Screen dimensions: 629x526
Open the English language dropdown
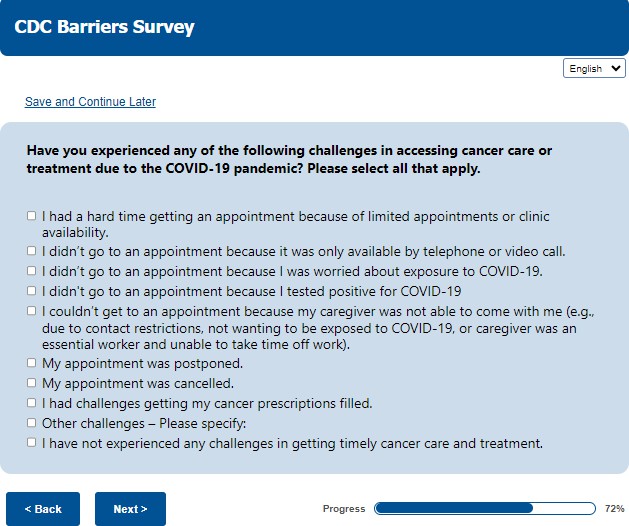(x=595, y=69)
